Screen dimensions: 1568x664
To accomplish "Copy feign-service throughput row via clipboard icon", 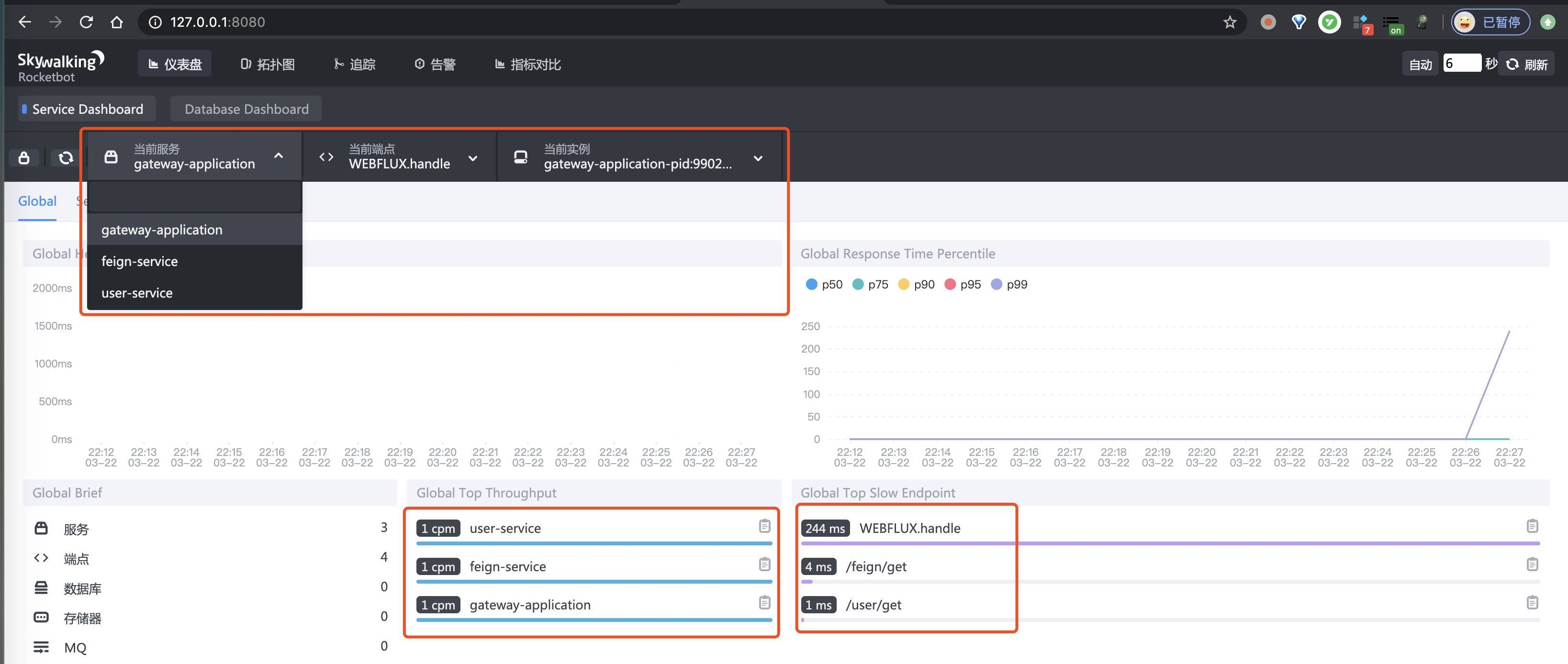I will click(764, 564).
